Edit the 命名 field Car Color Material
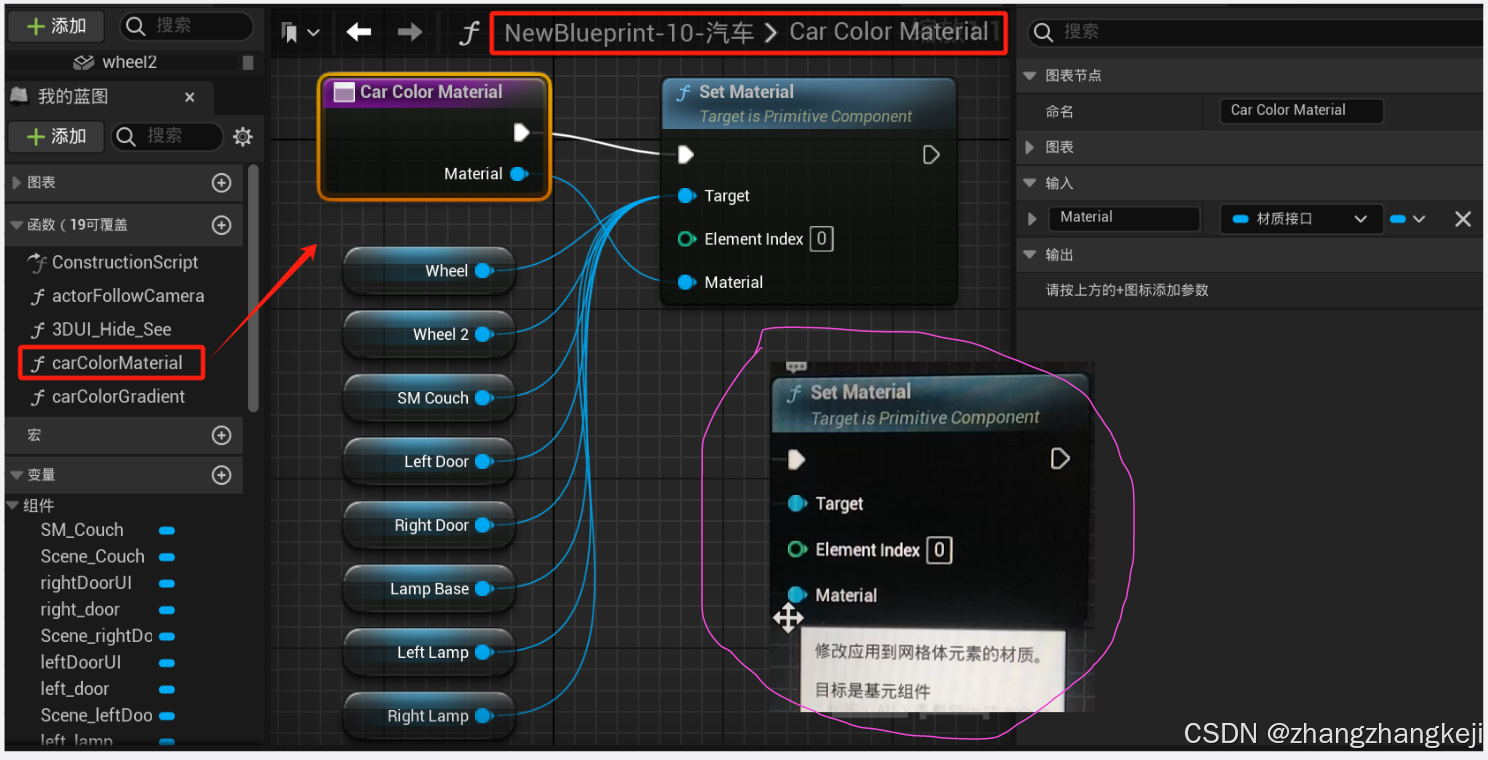The width and height of the screenshot is (1488, 760). click(x=1302, y=110)
